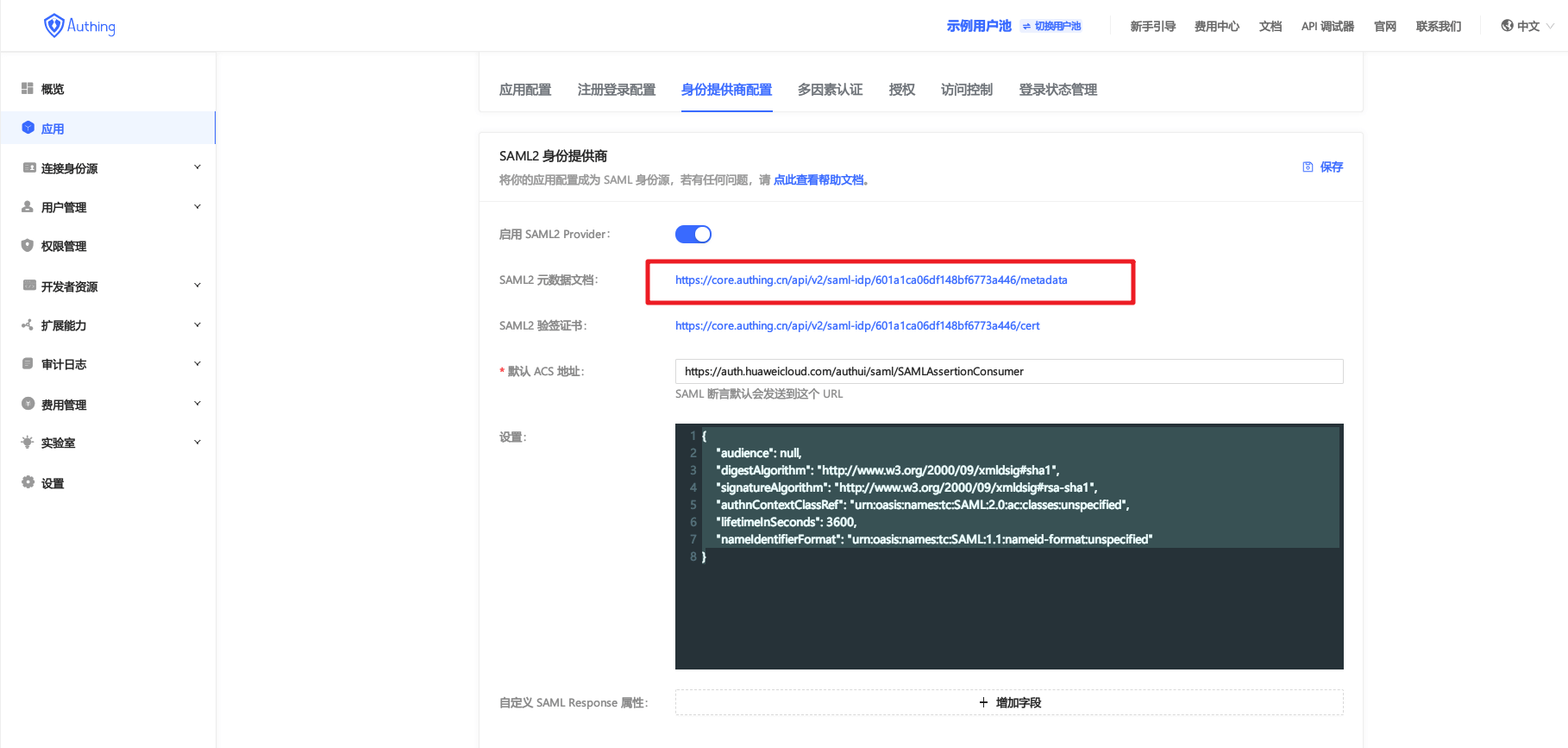Image resolution: width=1568 pixels, height=748 pixels.
Task: Click inside the JSON settings code editor
Action: [1008, 604]
